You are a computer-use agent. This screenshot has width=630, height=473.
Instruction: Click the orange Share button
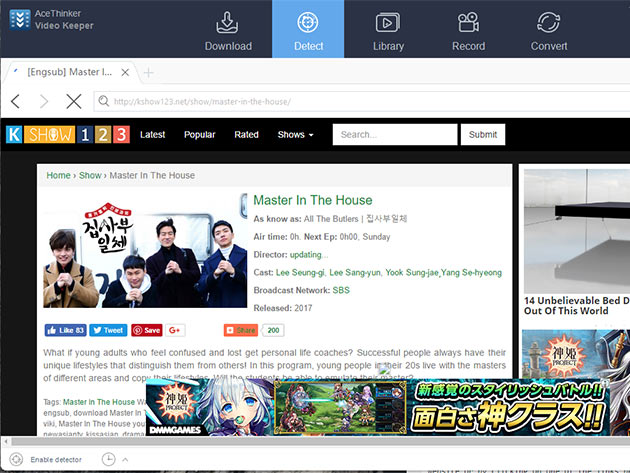(241, 330)
